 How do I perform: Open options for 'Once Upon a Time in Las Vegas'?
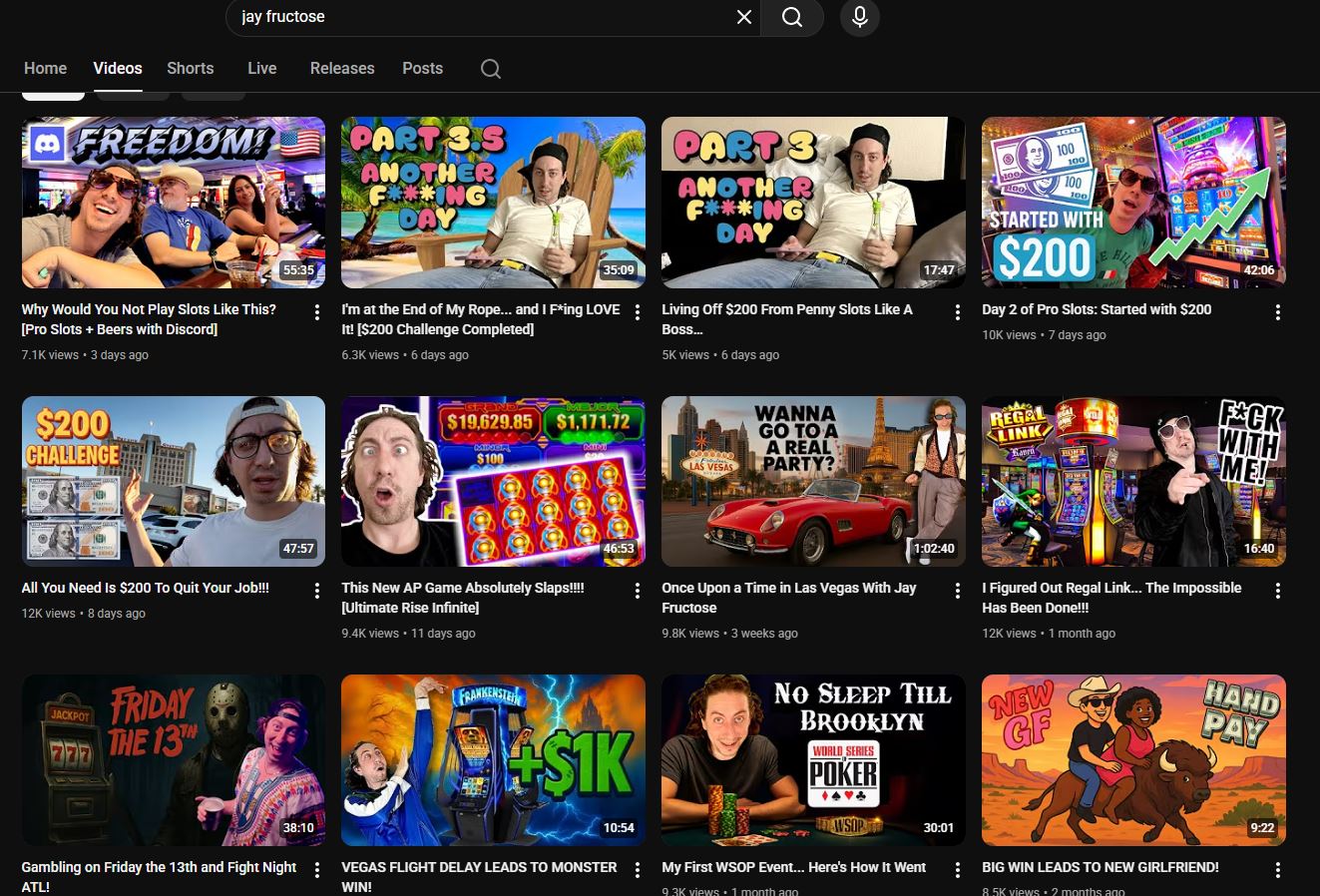coord(958,591)
